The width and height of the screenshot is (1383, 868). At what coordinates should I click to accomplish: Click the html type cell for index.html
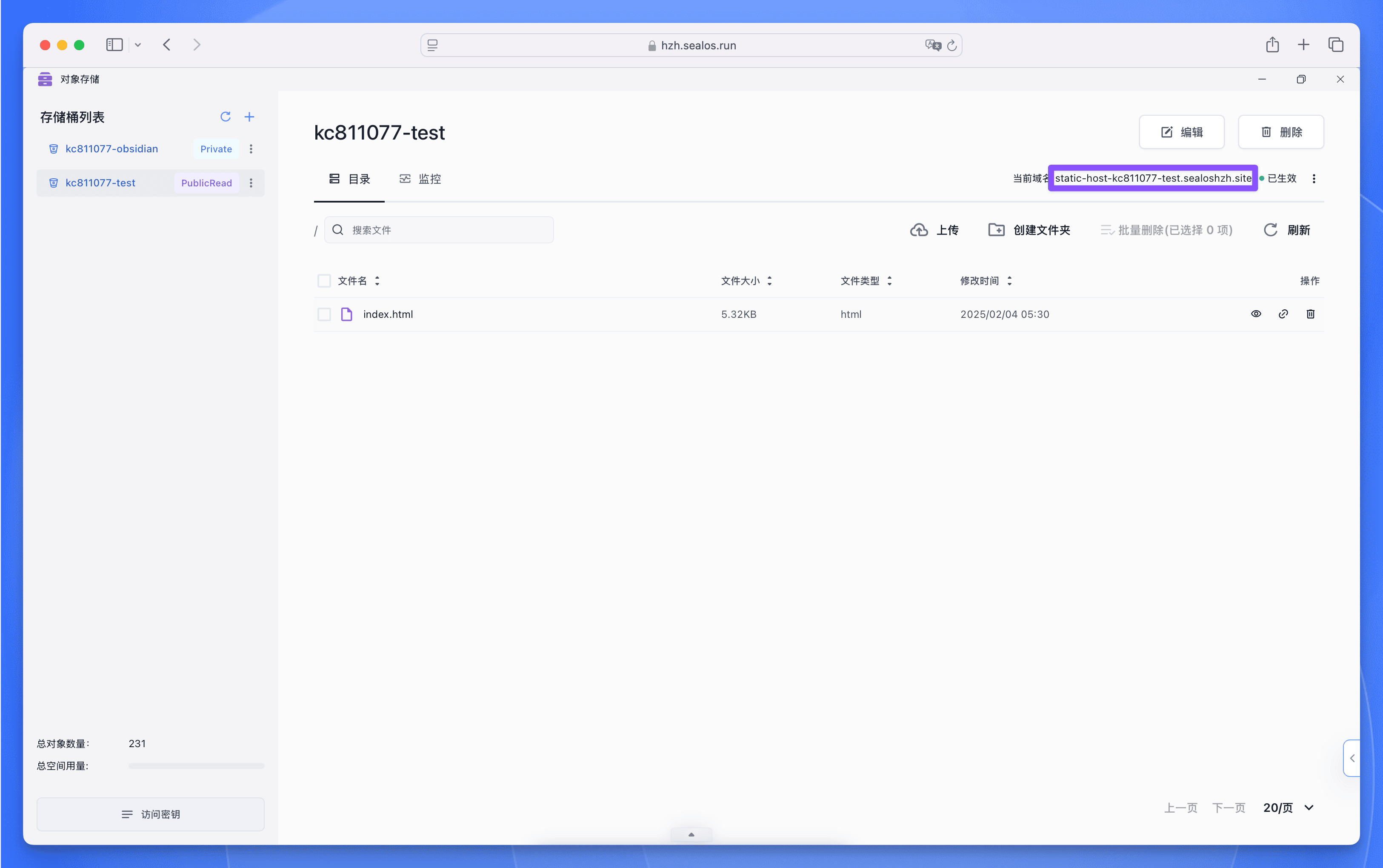pyautogui.click(x=850, y=314)
